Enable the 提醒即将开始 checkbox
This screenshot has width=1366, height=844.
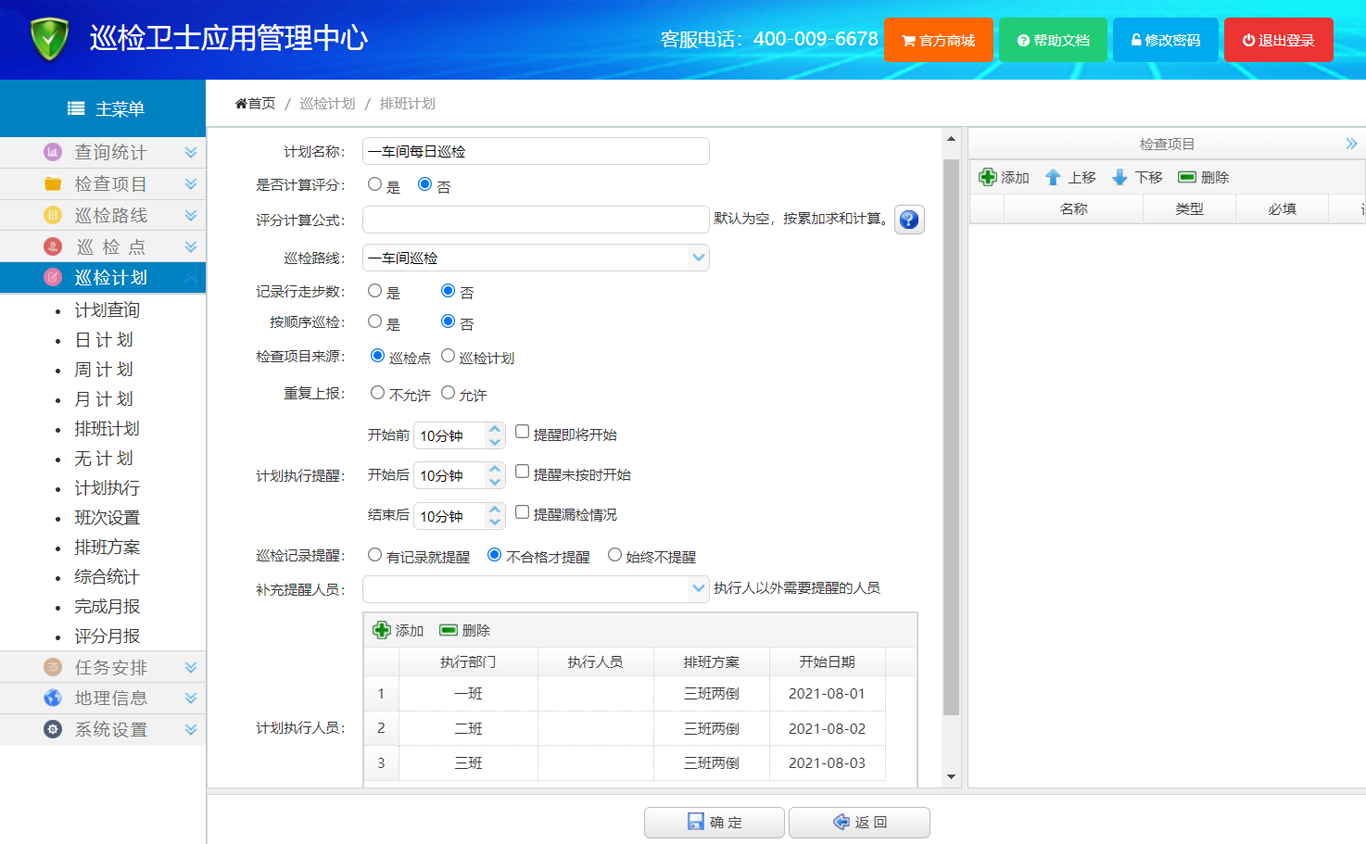[x=522, y=432]
